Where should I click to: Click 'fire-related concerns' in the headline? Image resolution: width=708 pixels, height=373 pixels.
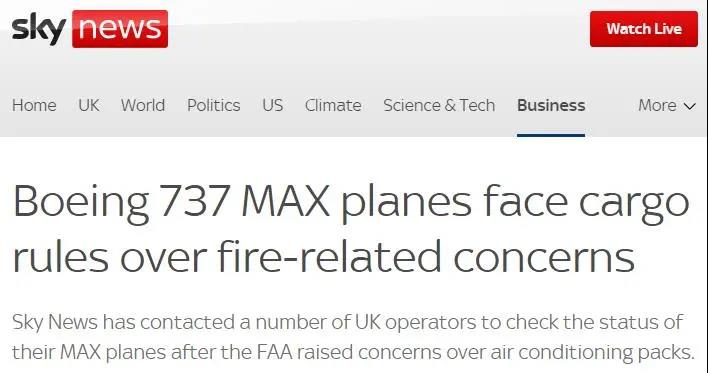[x=426, y=257]
